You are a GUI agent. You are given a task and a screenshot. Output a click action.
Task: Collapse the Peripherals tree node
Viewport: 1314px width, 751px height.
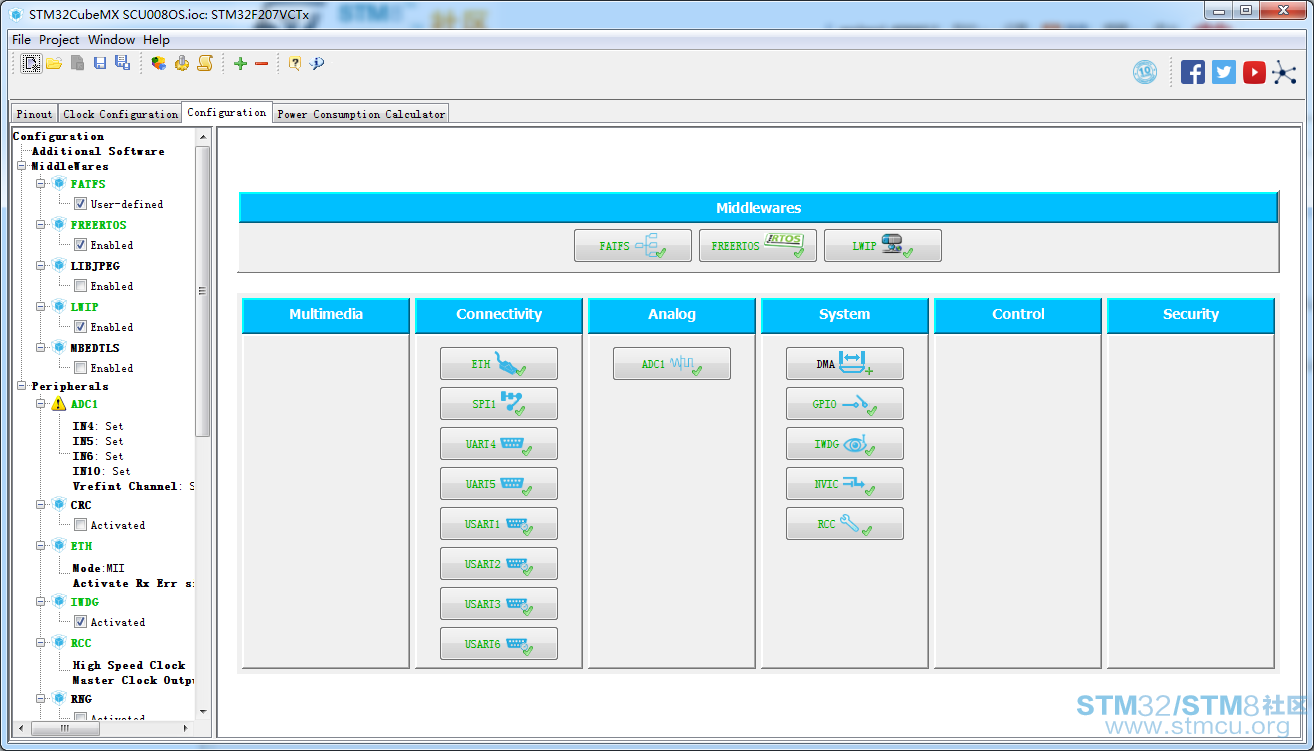pyautogui.click(x=22, y=386)
